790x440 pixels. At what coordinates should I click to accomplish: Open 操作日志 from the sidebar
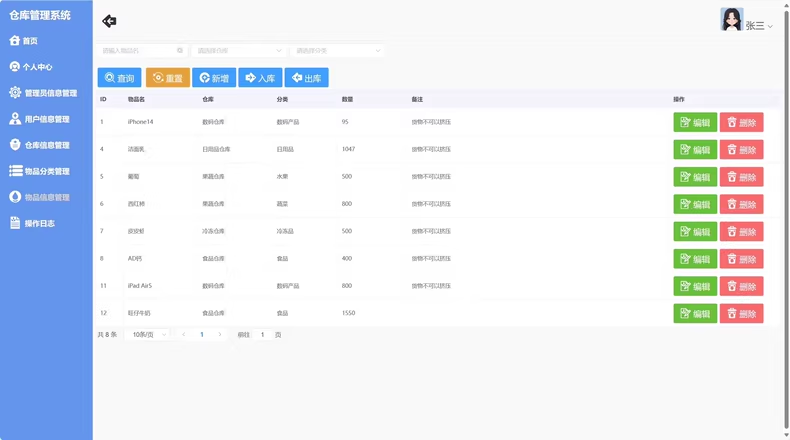click(x=38, y=223)
